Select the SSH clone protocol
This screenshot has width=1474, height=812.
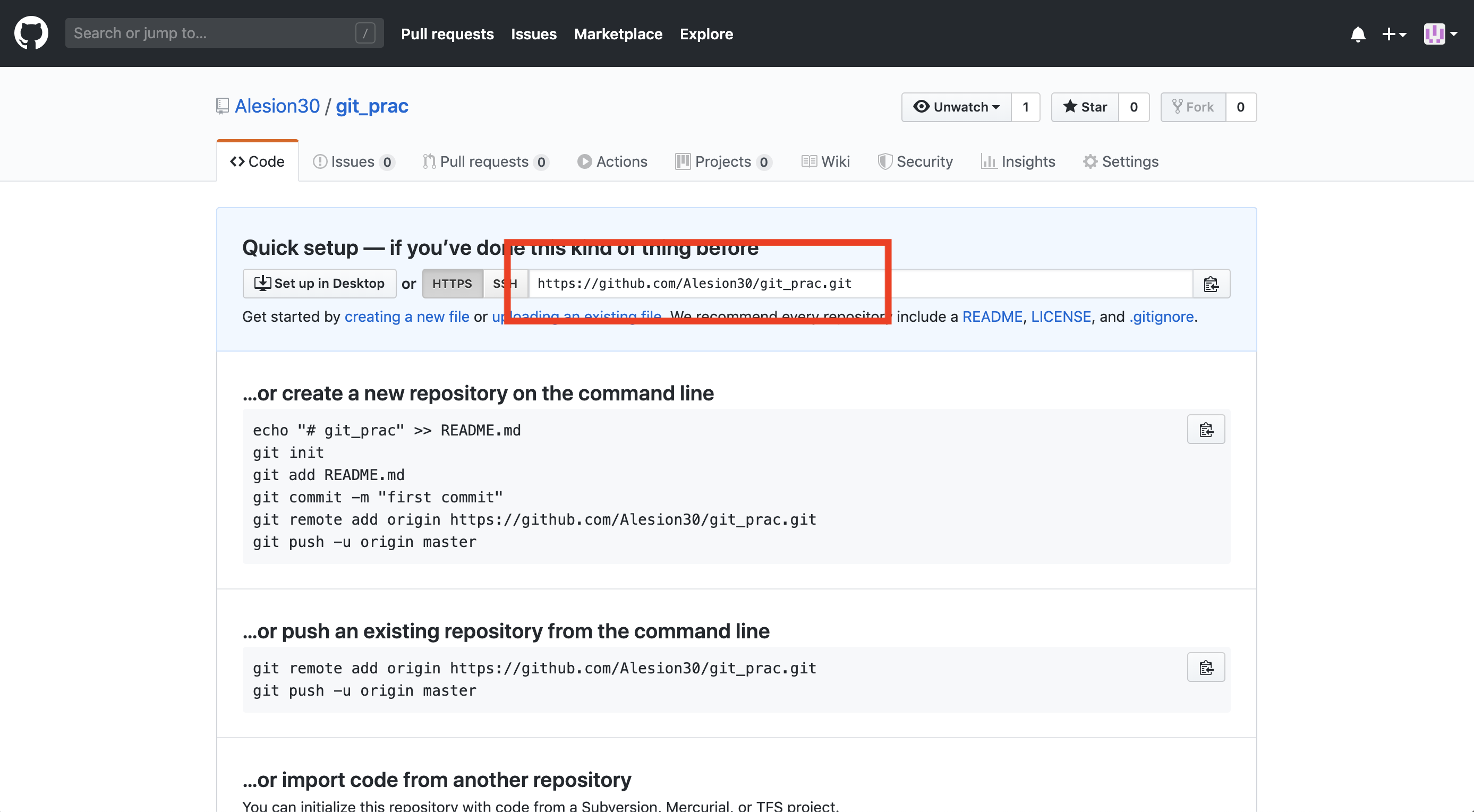coord(505,283)
